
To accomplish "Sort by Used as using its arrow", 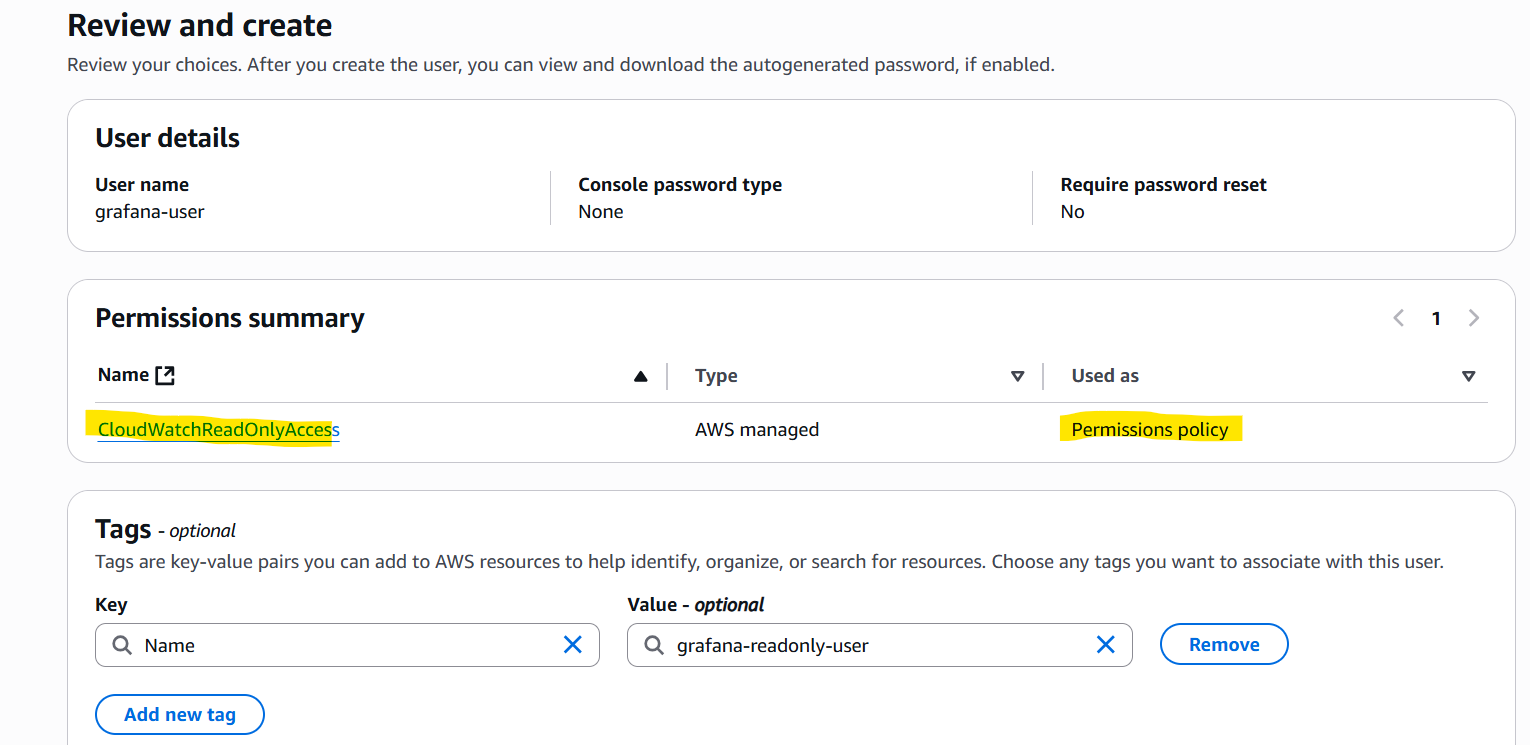I will point(1469,376).
